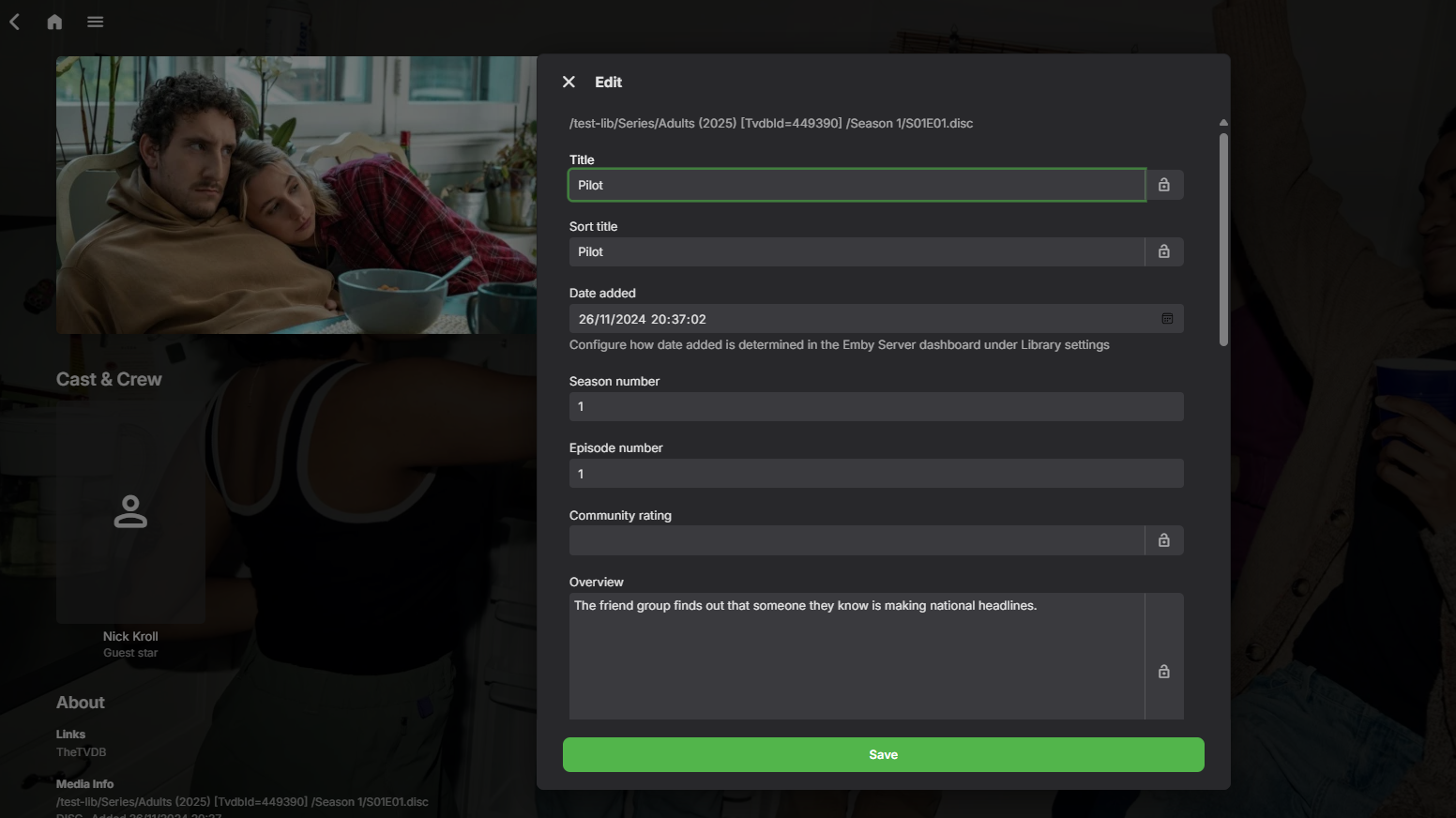Click the Community rating input

(x=857, y=540)
